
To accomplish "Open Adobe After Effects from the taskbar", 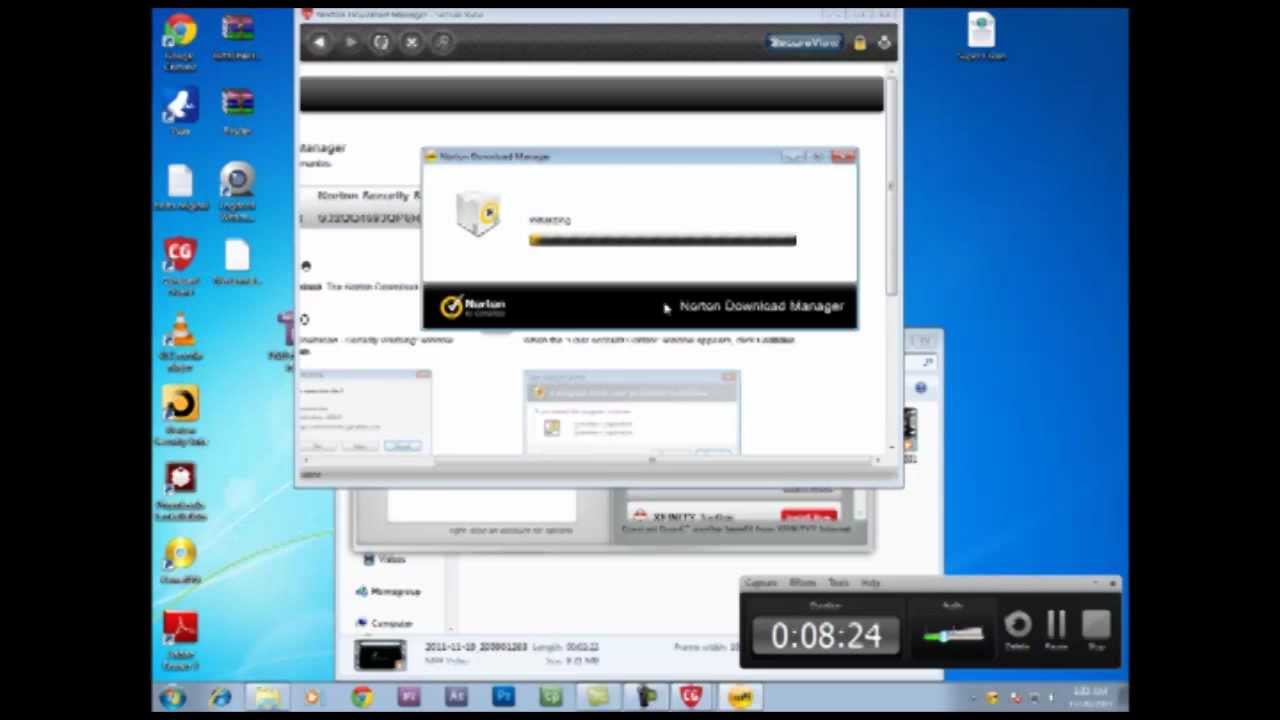I will 456,697.
